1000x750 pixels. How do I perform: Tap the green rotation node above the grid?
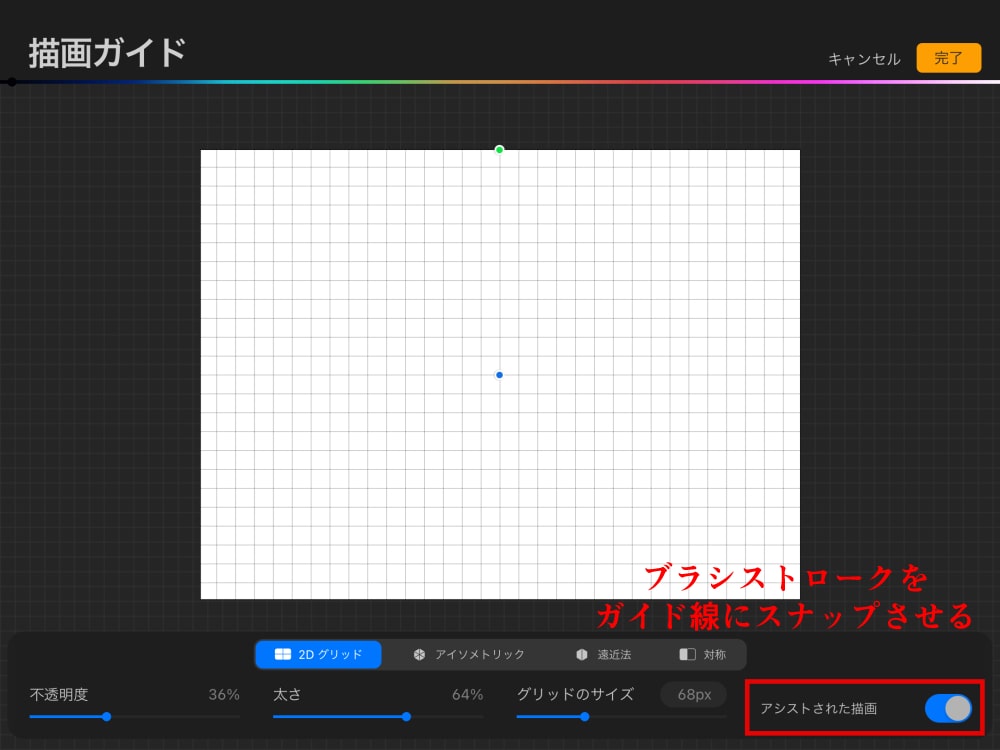point(499,150)
